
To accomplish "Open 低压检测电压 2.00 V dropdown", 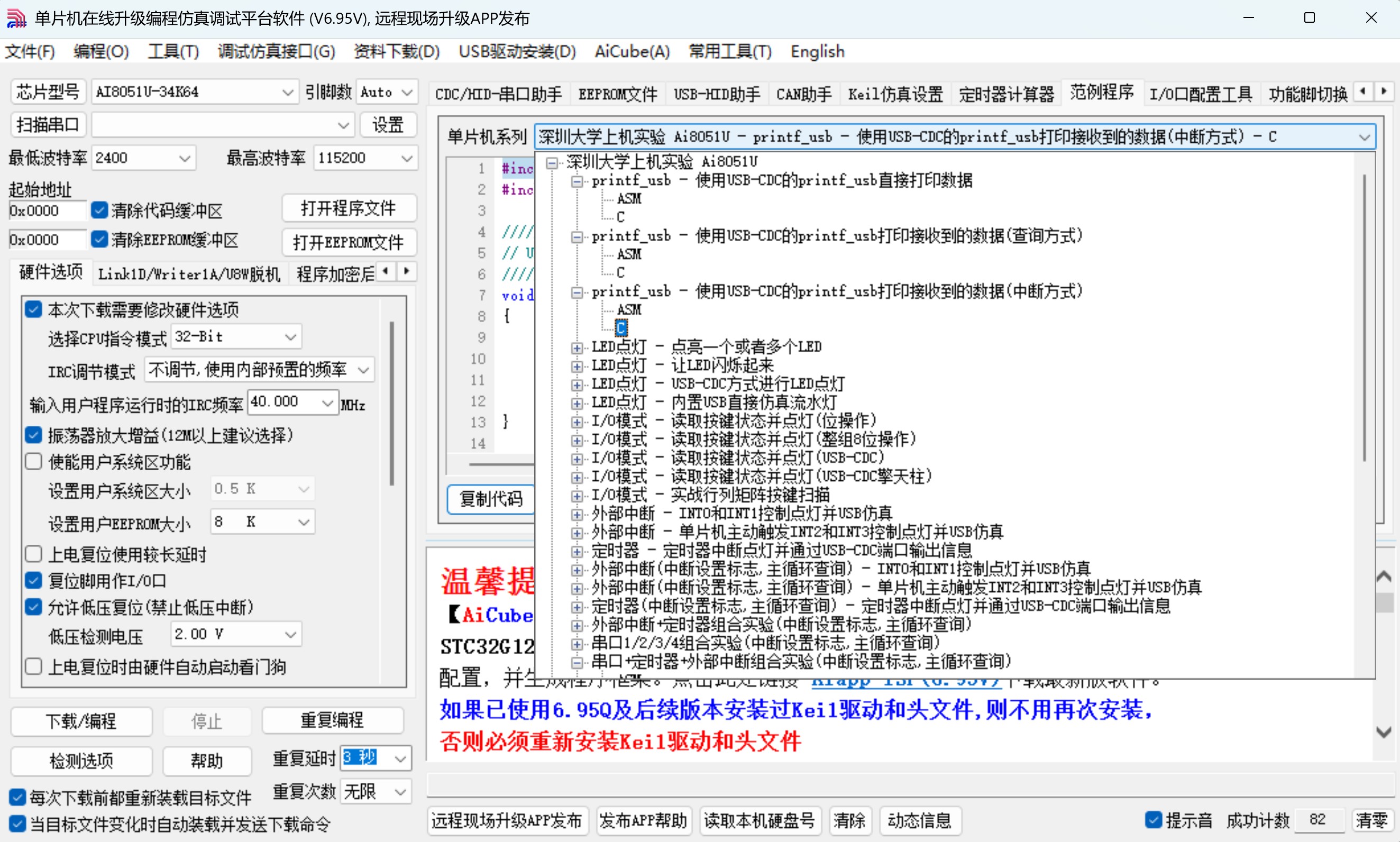I will pos(236,634).
